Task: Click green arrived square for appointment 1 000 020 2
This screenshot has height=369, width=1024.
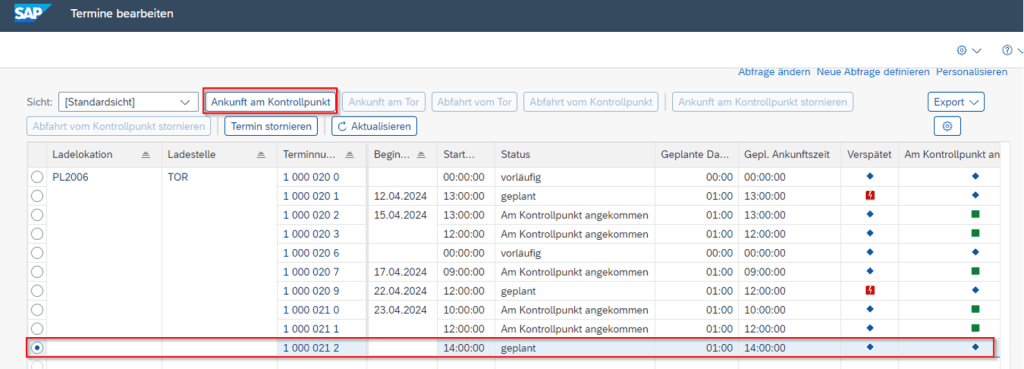Action: (976, 214)
